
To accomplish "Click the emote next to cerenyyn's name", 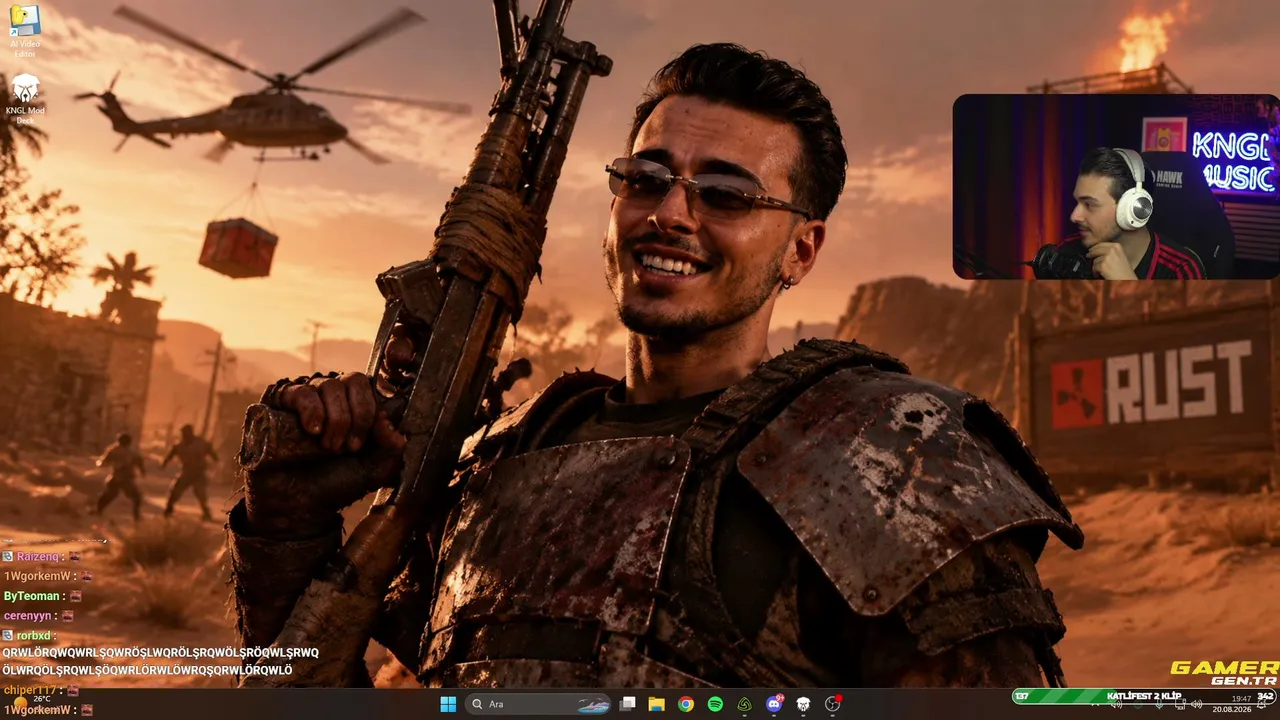I will pos(68,616).
